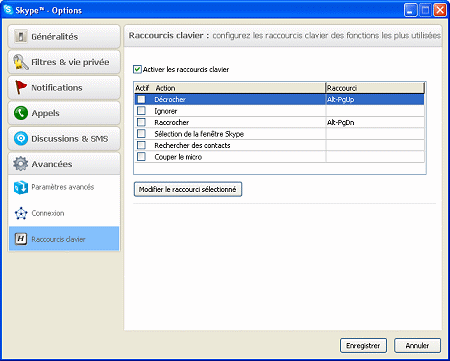
Task: Enable Rechercher des contacts checkbox
Action: 141,145
